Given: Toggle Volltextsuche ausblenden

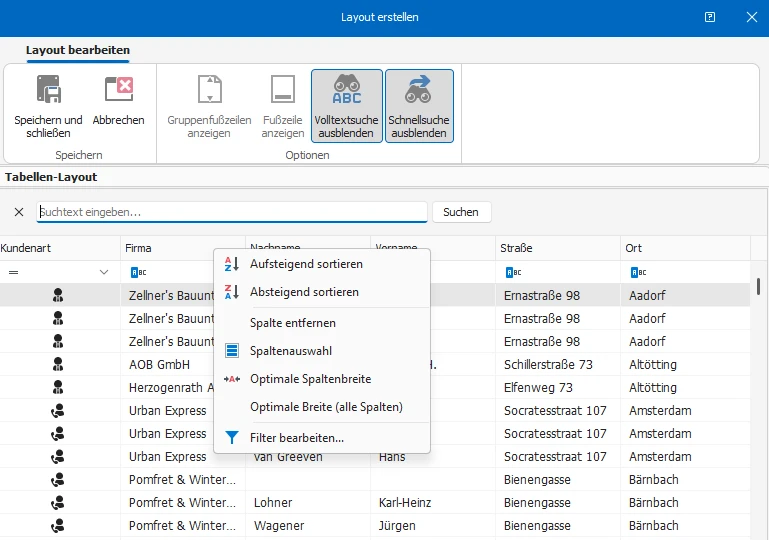Looking at the screenshot, I should [x=347, y=106].
